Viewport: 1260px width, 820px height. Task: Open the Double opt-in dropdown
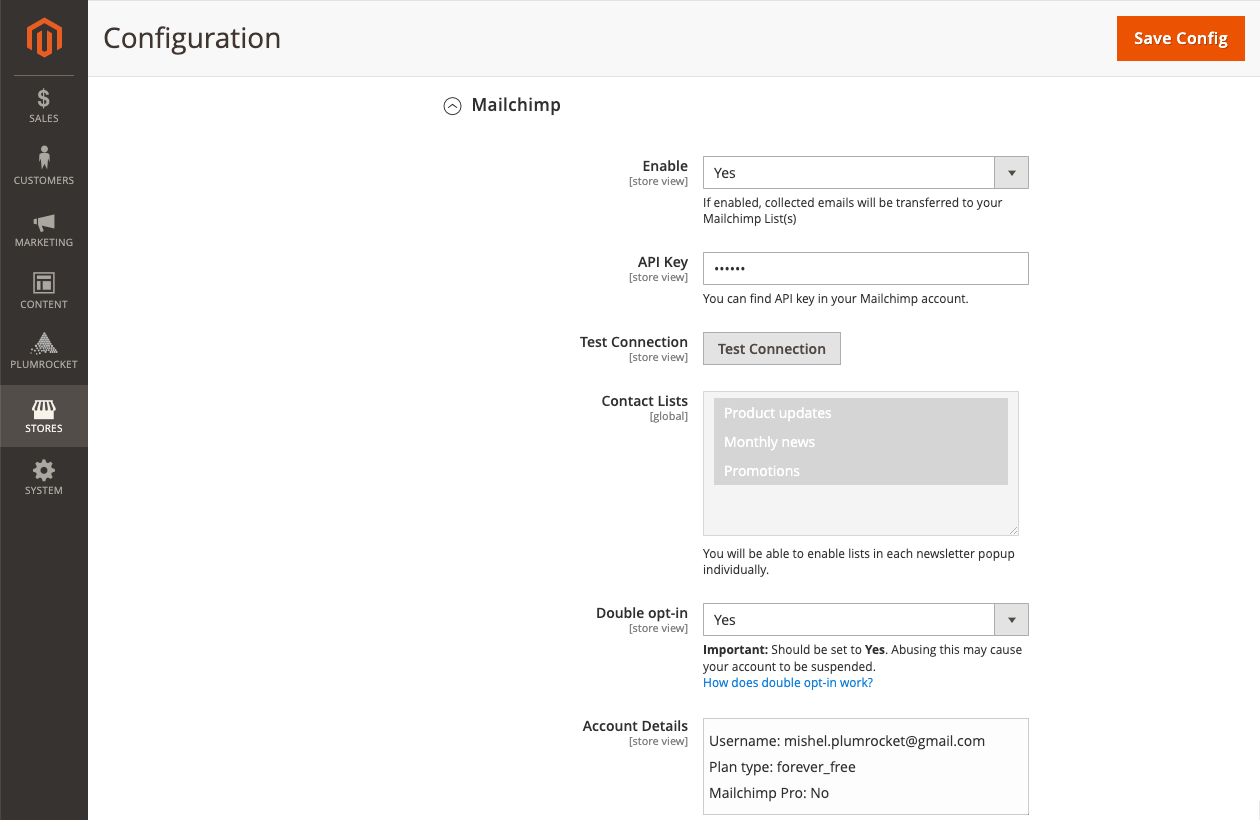[1010, 619]
